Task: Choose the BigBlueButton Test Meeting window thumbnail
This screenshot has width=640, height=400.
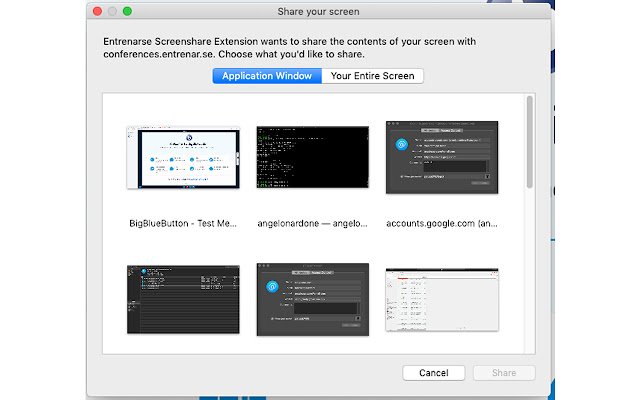Action: pos(183,158)
